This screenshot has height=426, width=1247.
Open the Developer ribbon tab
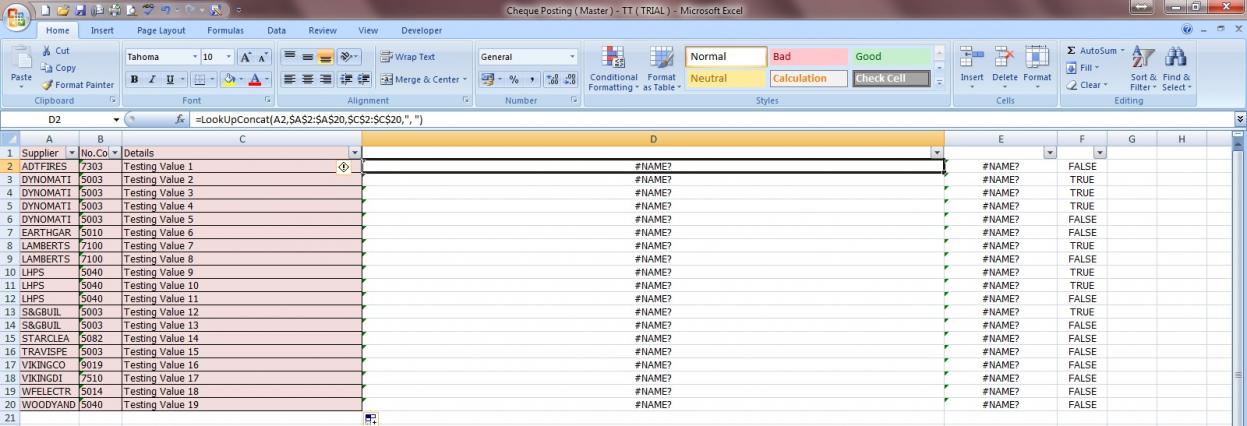420,31
